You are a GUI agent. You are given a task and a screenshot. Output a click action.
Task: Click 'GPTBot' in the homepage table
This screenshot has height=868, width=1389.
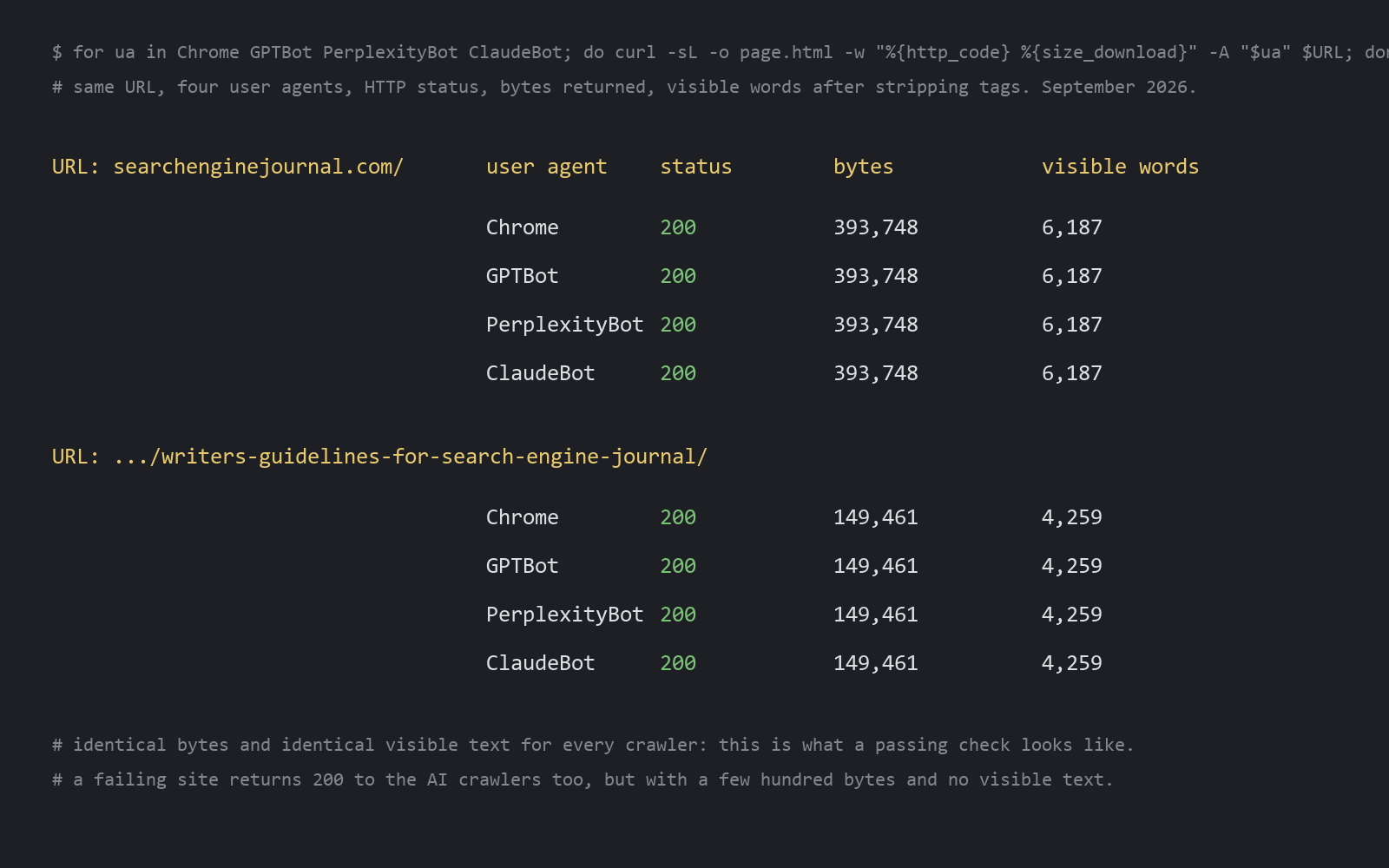coord(523,276)
